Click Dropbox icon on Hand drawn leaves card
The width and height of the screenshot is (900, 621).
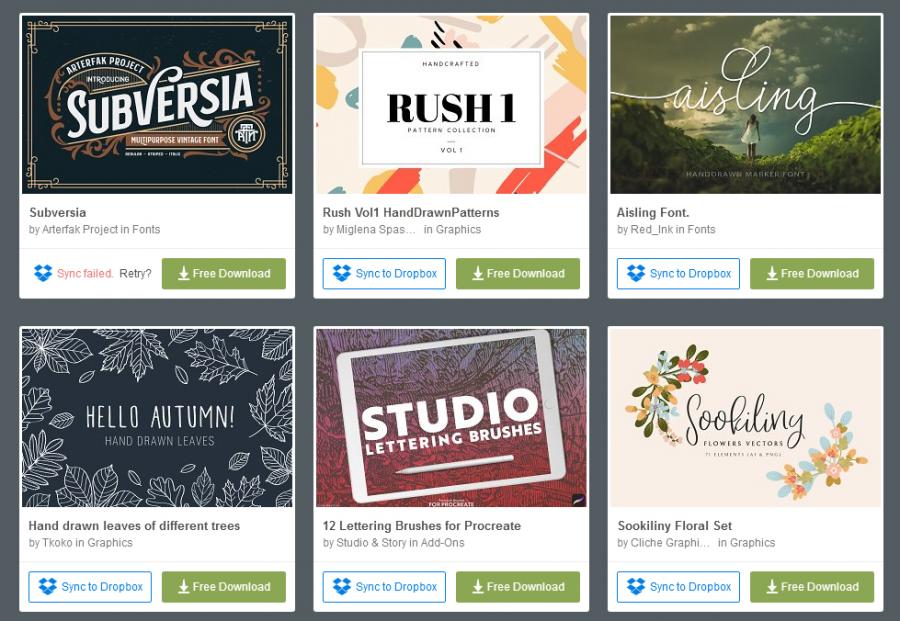coord(48,587)
